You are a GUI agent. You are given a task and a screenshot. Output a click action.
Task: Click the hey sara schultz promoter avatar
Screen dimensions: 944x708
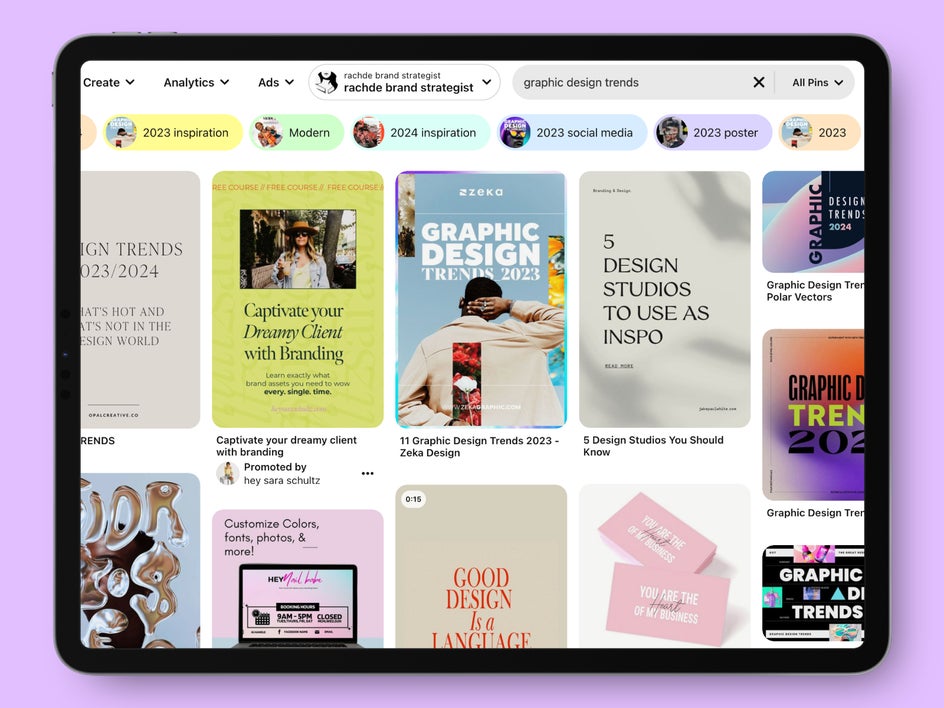(x=228, y=474)
